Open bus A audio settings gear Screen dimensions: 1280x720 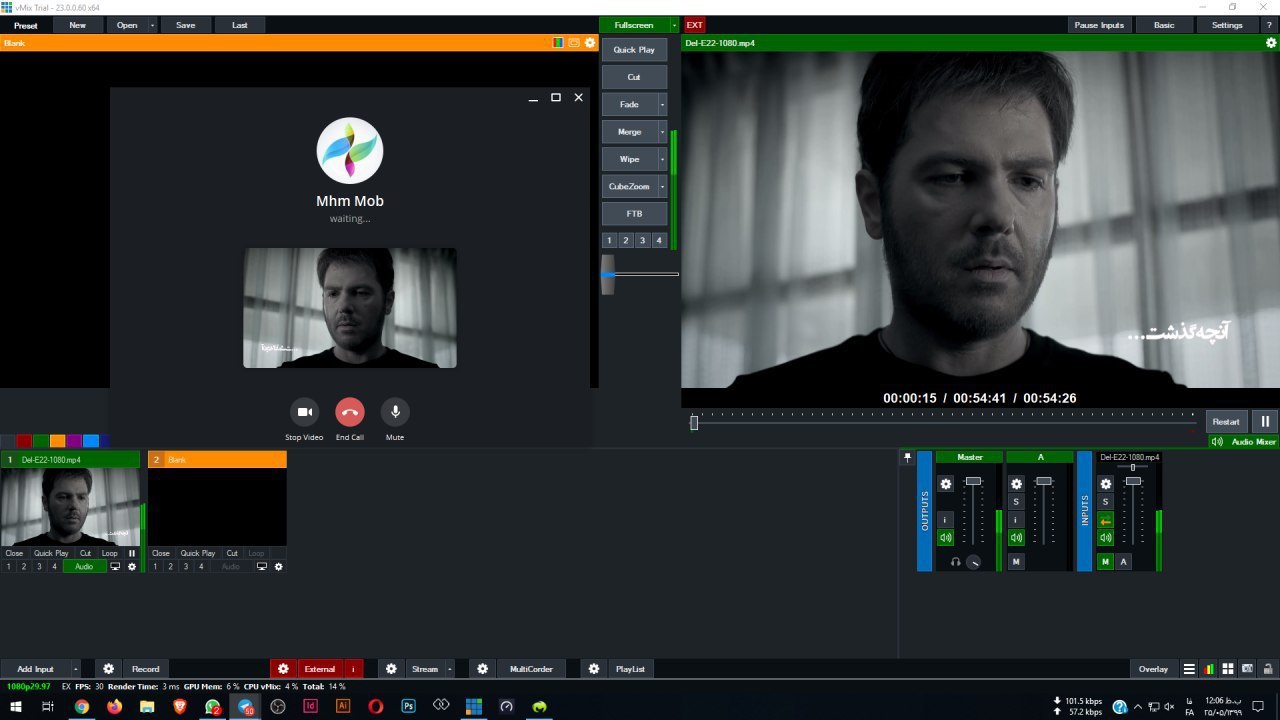coord(1016,484)
